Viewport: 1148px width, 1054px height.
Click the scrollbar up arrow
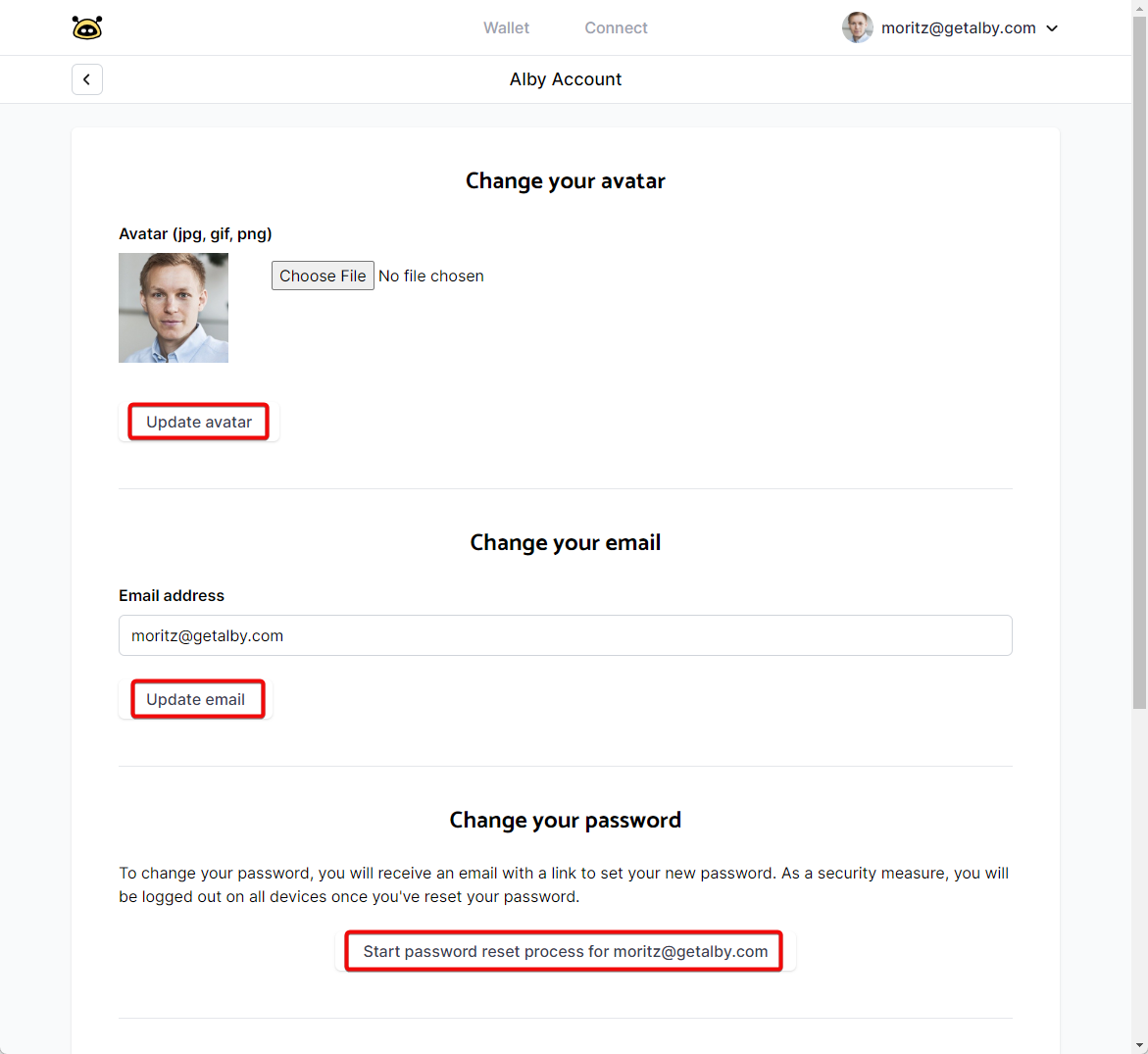(x=1139, y=8)
